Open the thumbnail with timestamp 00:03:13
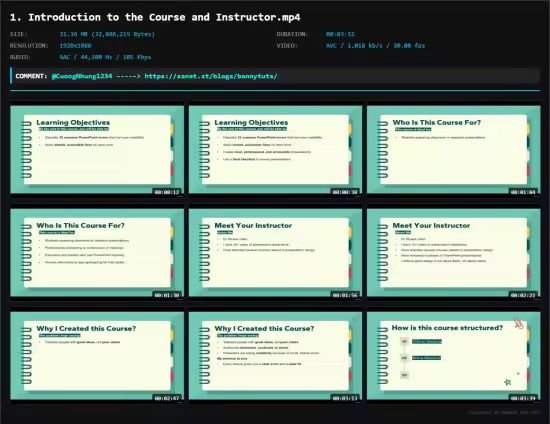The width and height of the screenshot is (550, 424). [275, 356]
